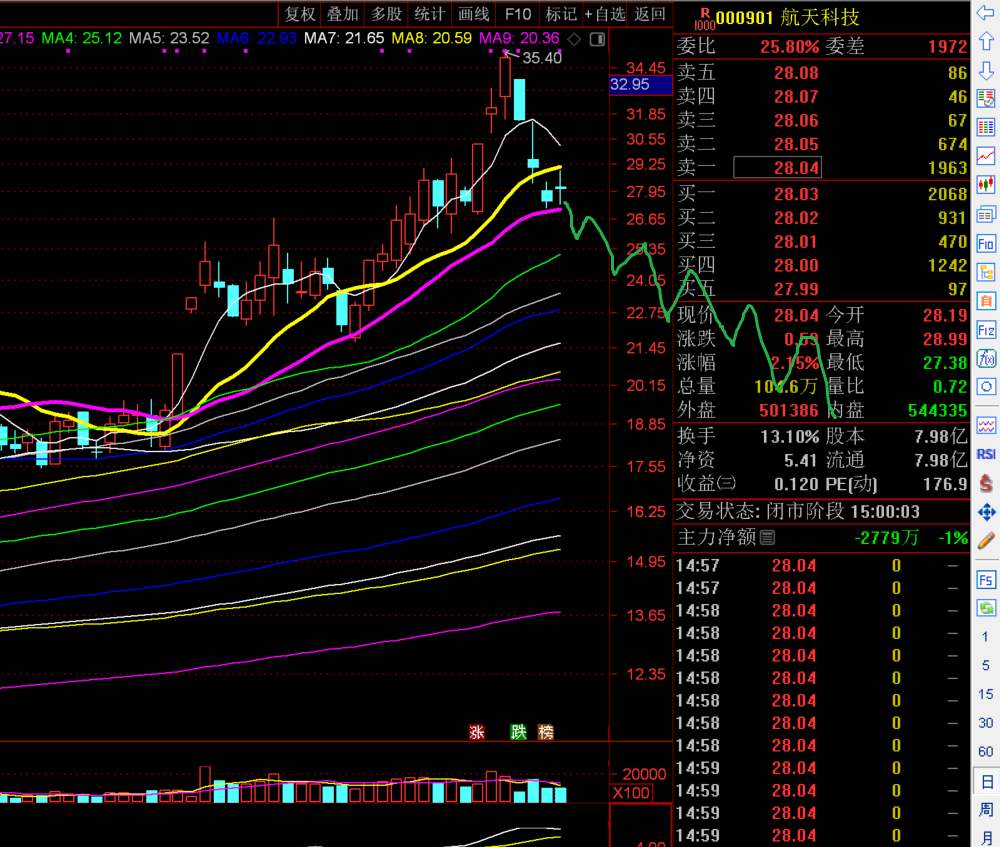Image resolution: width=1000 pixels, height=847 pixels.
Task: Click the back arrow icon in sidebar
Action: click(986, 14)
